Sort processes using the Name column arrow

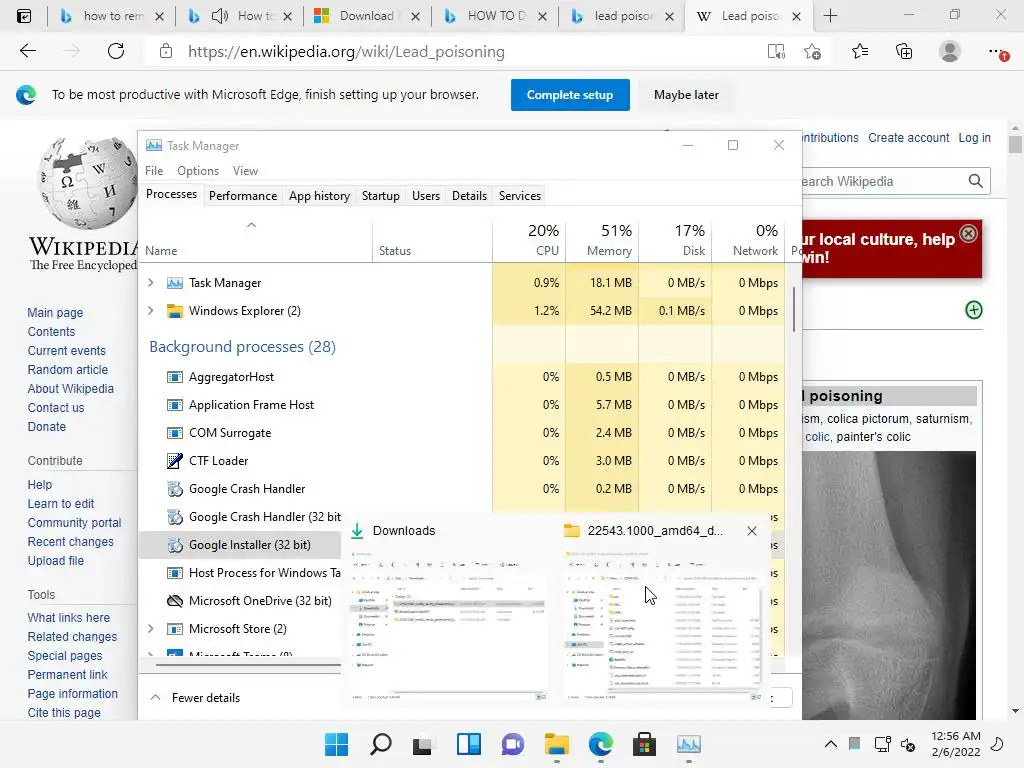pos(251,225)
